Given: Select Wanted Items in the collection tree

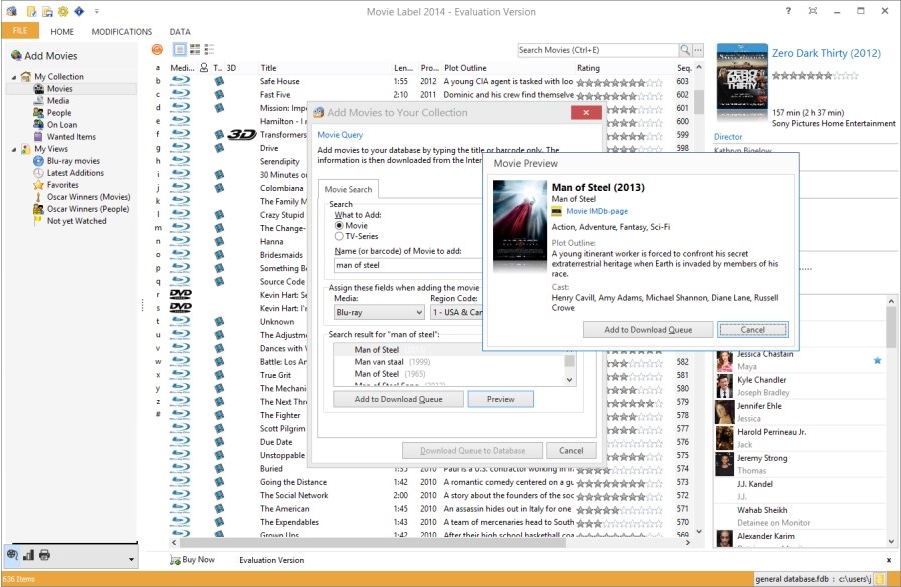Looking at the screenshot, I should tap(71, 137).
